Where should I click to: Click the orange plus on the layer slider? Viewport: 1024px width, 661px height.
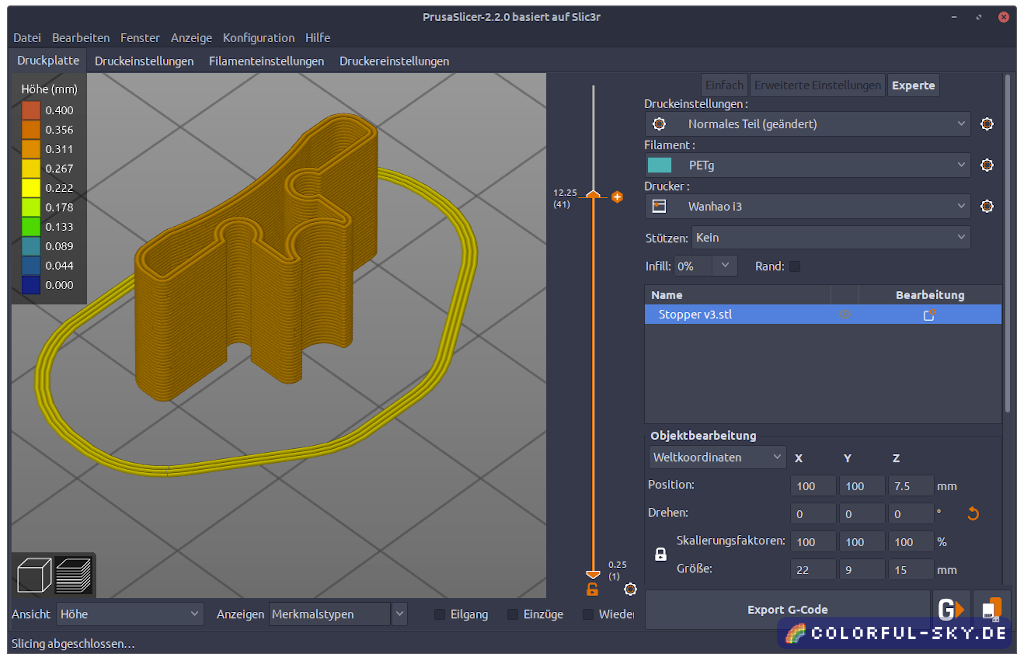(617, 197)
